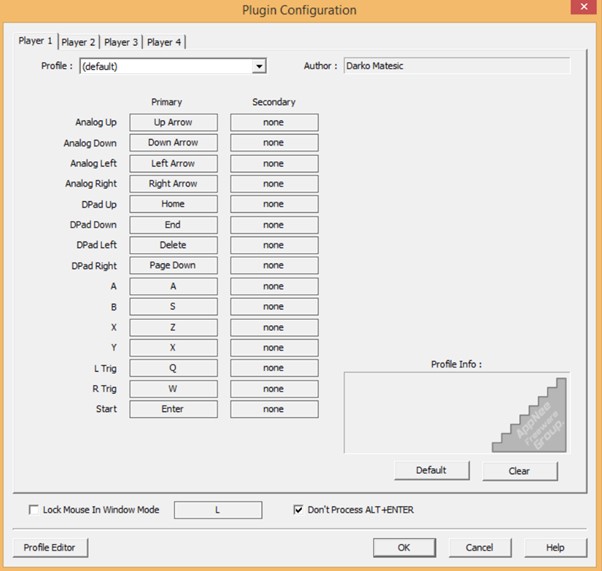Image resolution: width=602 pixels, height=571 pixels.
Task: Rebind Start primary key Enter
Action: (x=174, y=409)
